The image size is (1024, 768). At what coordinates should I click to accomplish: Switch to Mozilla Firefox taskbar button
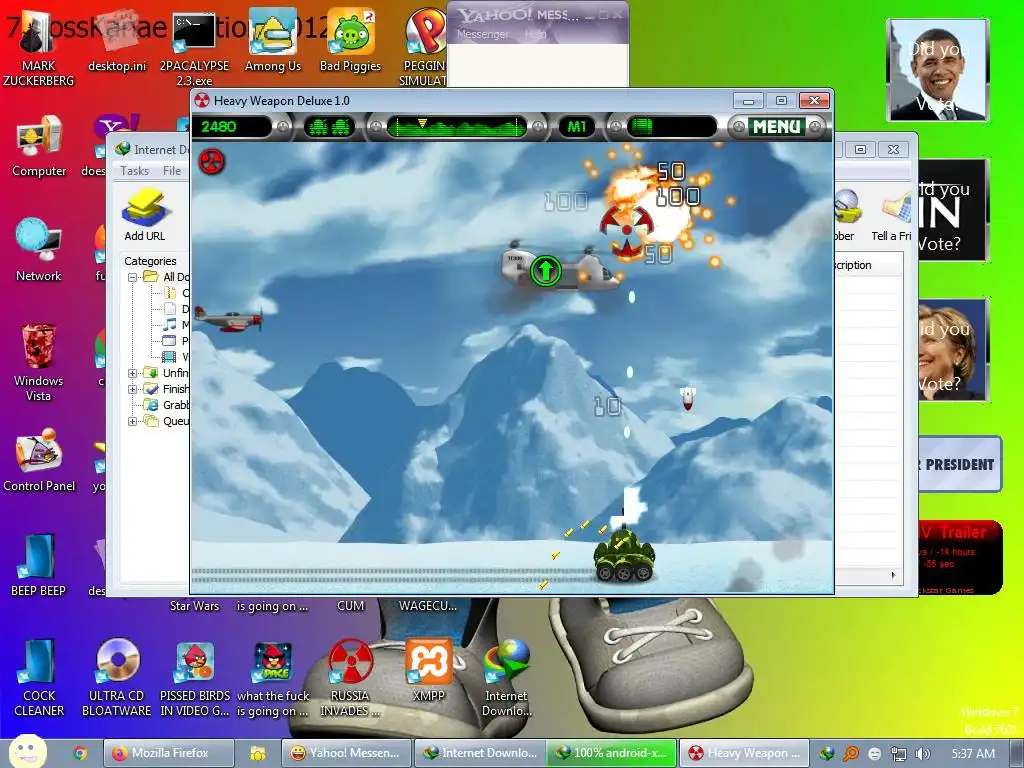(x=169, y=753)
